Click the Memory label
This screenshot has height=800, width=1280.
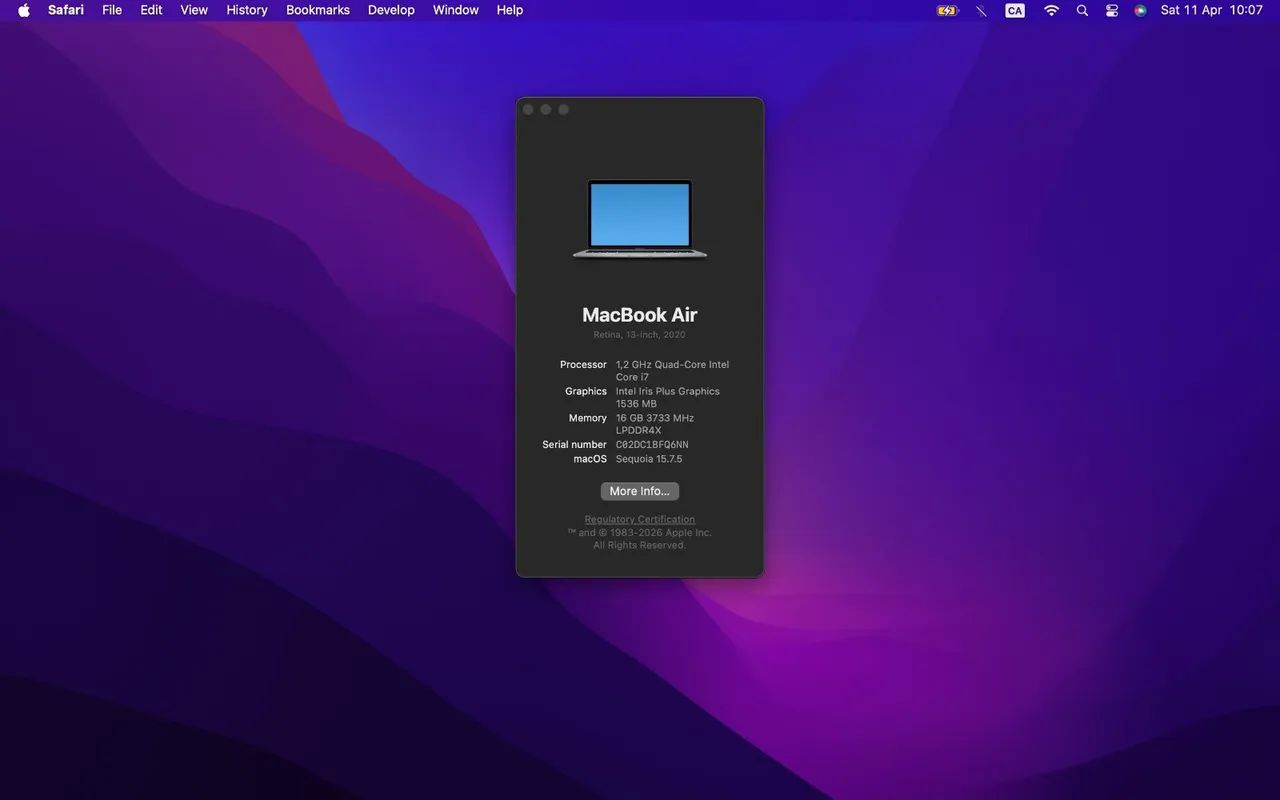[588, 418]
